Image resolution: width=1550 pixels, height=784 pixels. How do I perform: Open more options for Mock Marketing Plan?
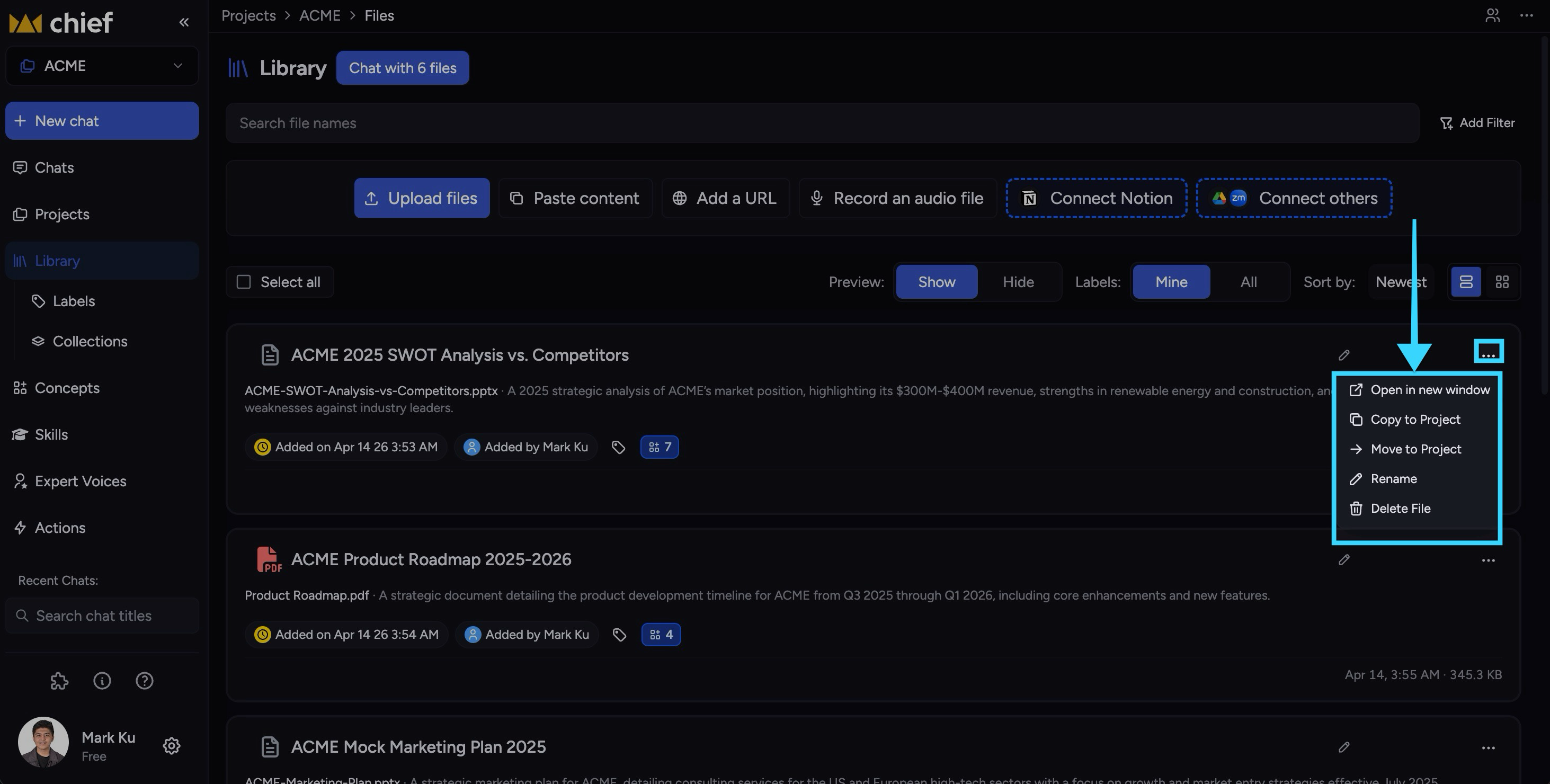[x=1488, y=748]
